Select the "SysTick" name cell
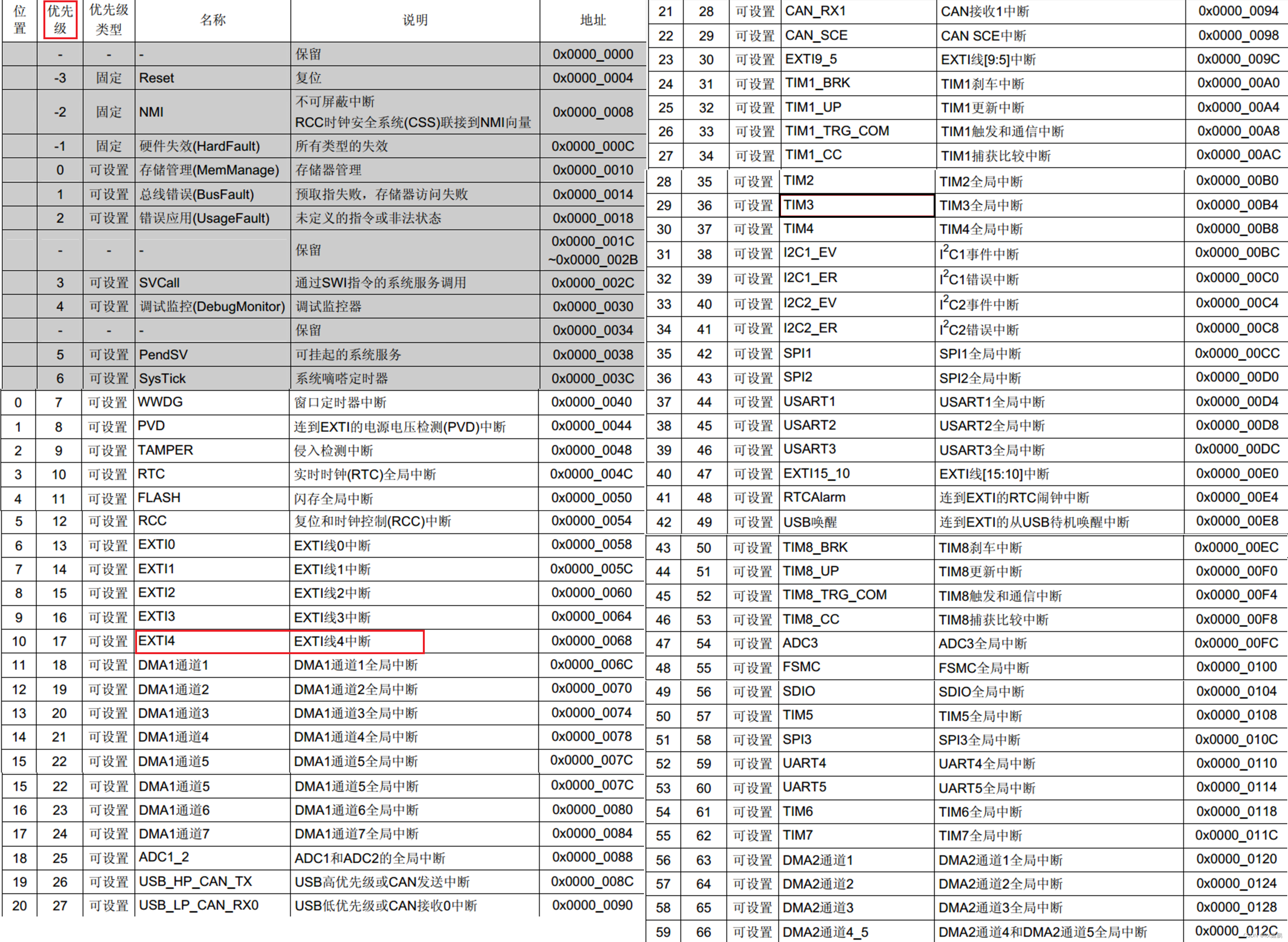 (213, 378)
